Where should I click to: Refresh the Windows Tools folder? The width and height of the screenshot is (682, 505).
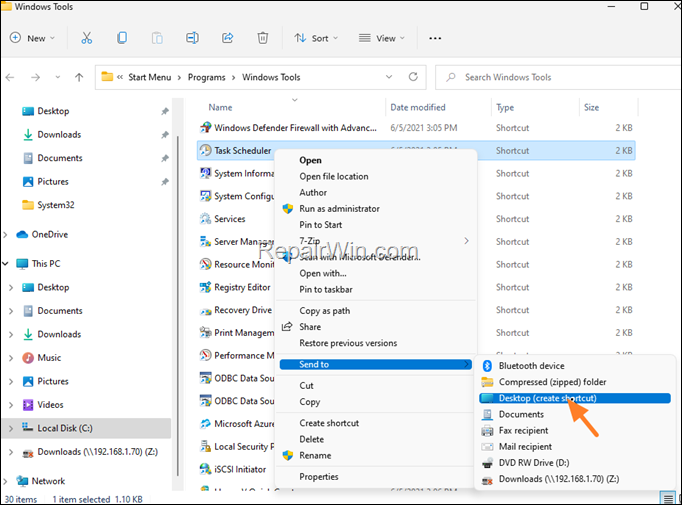point(413,77)
